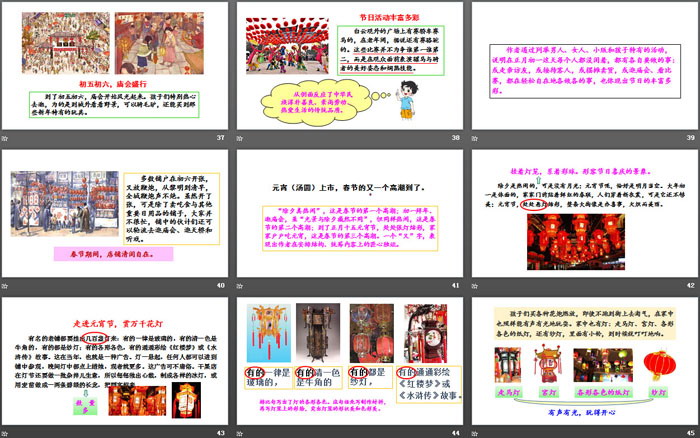Click the animation star icon under slide 43
Screen dimensions: 700x438
point(5,434)
